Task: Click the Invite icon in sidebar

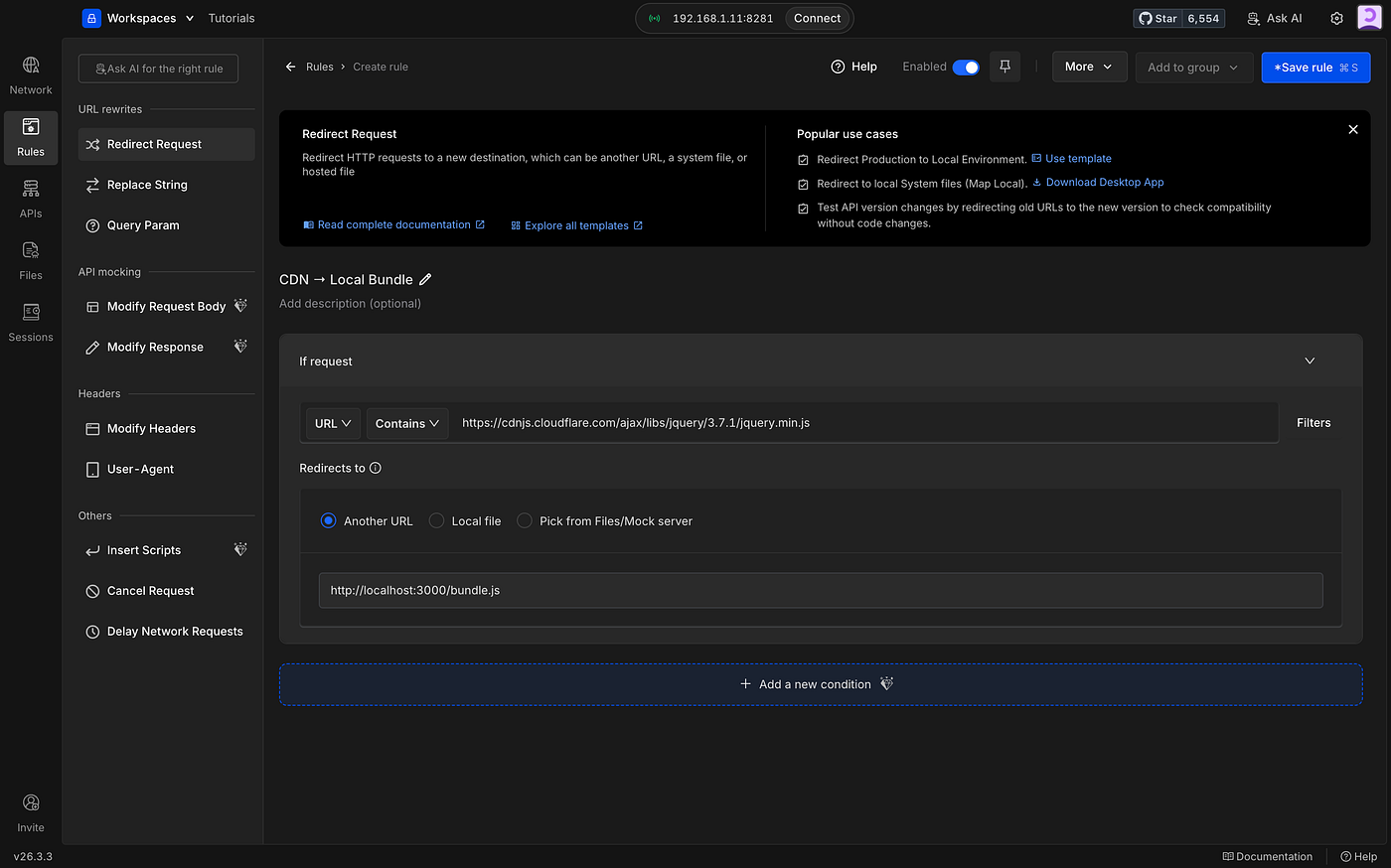Action: tap(31, 802)
